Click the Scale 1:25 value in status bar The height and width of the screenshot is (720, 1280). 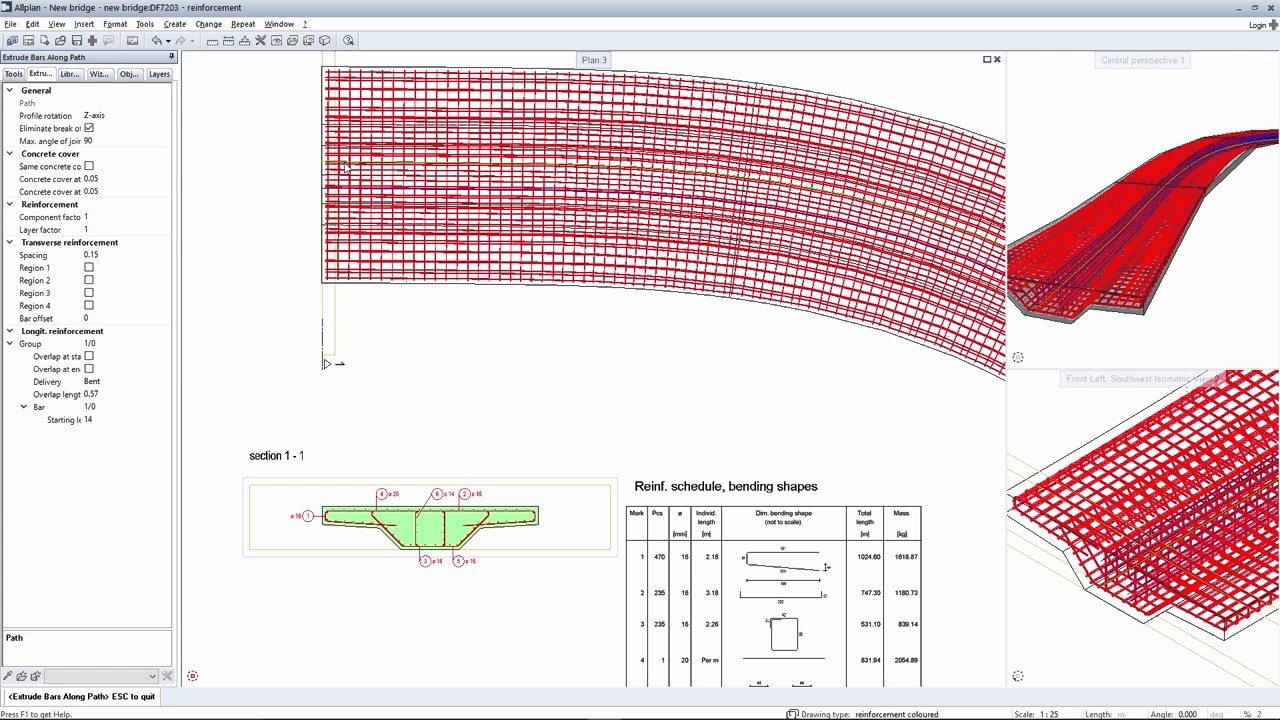(1047, 714)
